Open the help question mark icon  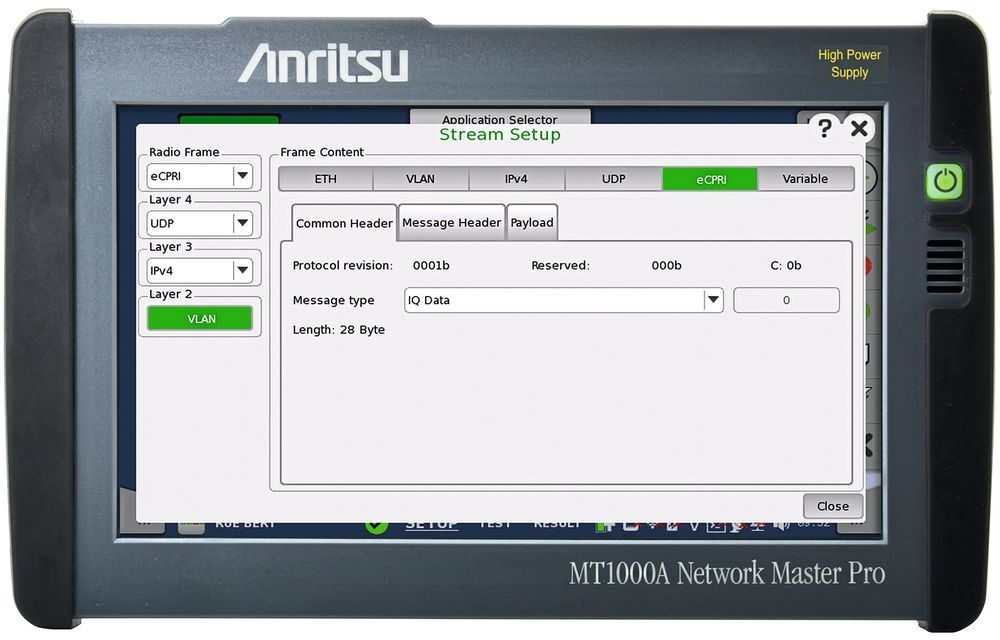click(824, 128)
